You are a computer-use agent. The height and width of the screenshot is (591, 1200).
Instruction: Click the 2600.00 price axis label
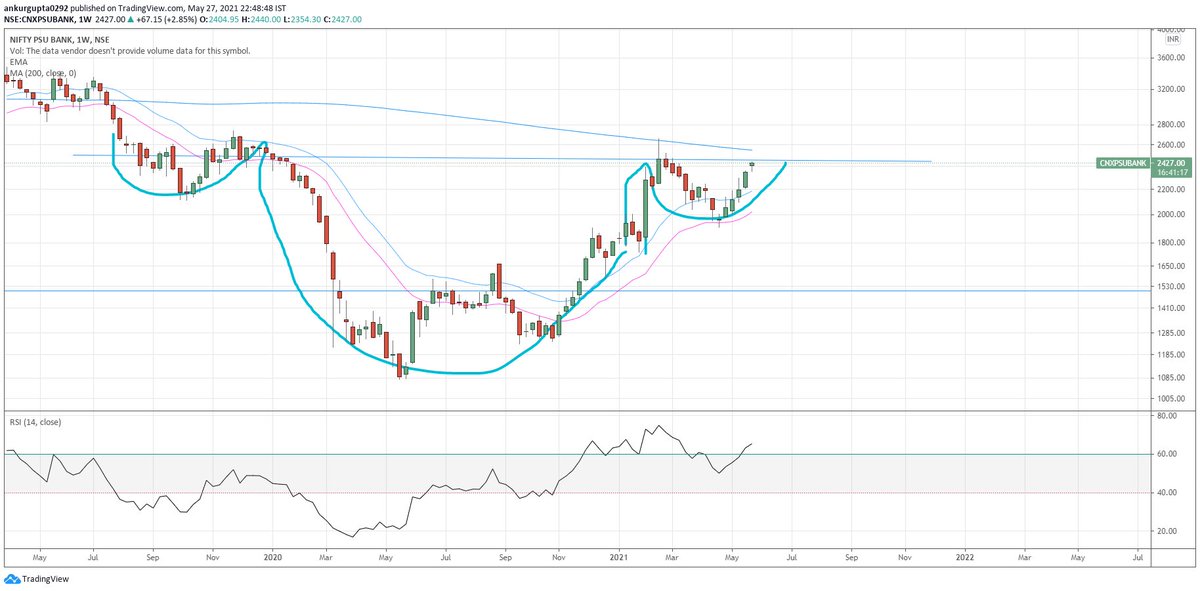click(x=1171, y=145)
